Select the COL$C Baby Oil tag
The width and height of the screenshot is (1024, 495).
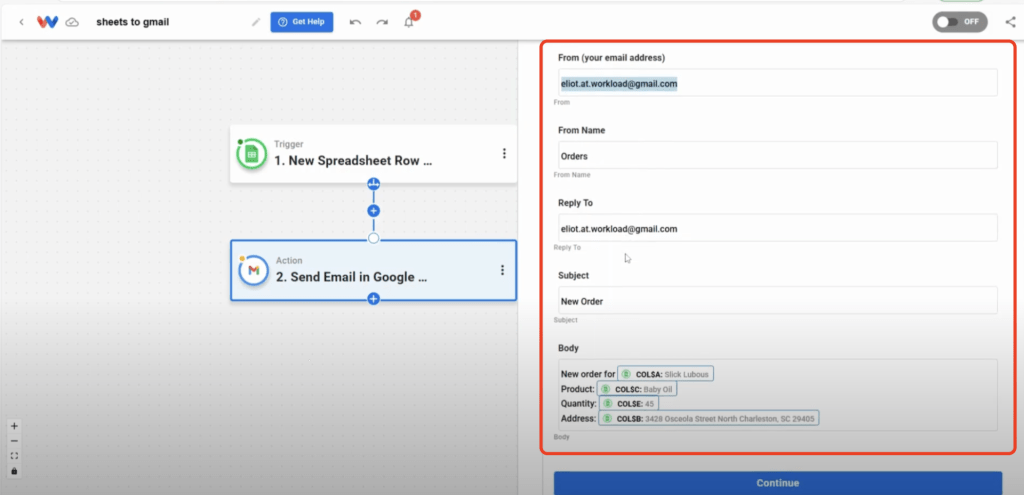tap(637, 389)
